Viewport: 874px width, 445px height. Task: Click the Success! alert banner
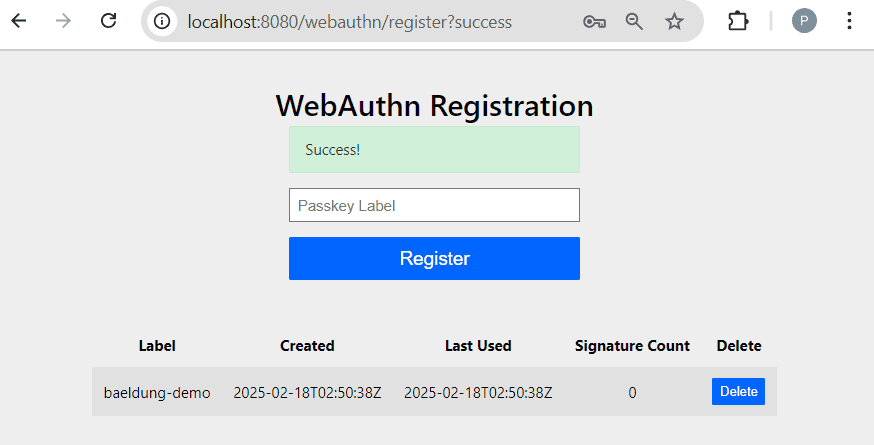coord(434,150)
